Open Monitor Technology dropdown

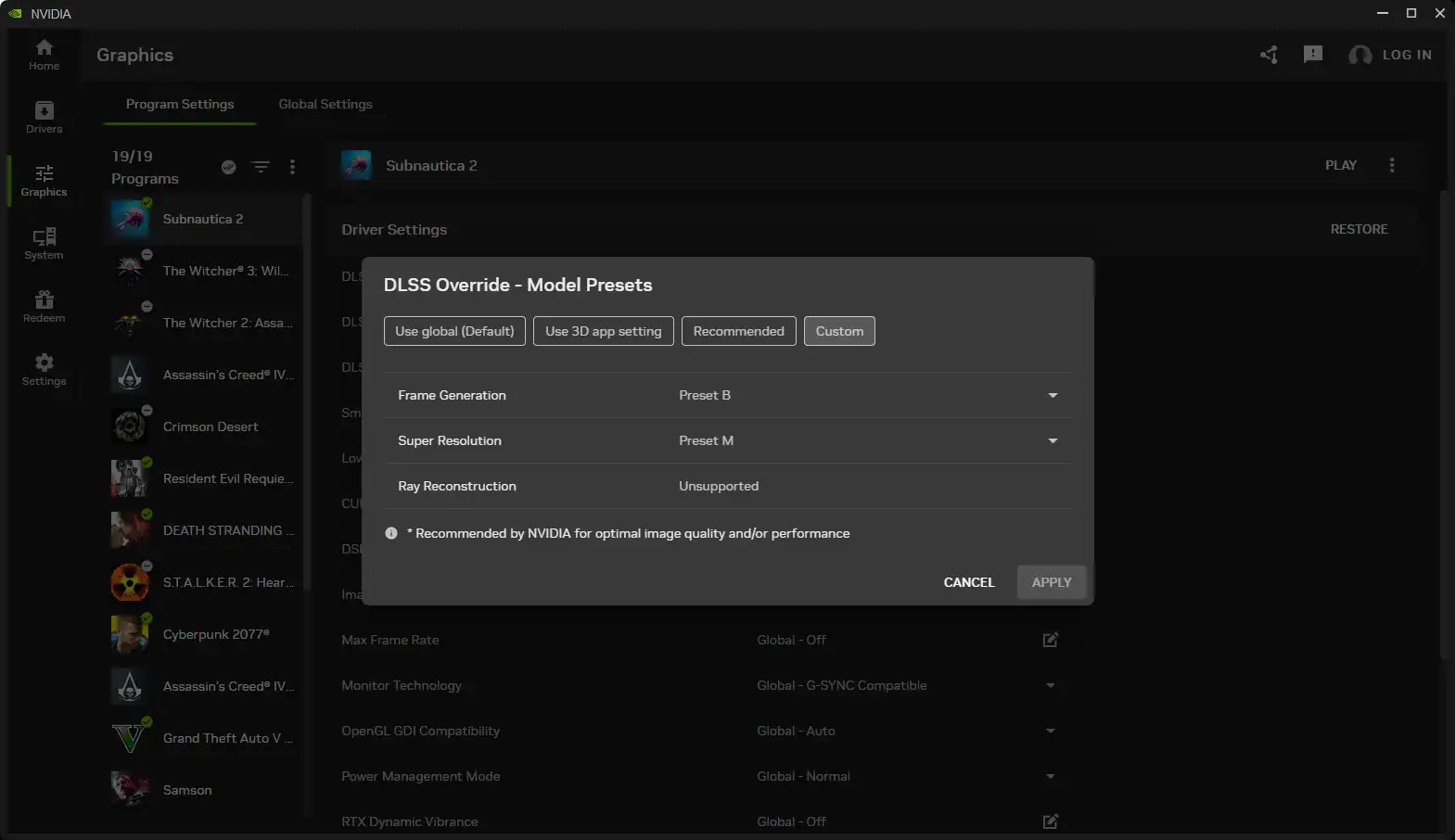1050,685
